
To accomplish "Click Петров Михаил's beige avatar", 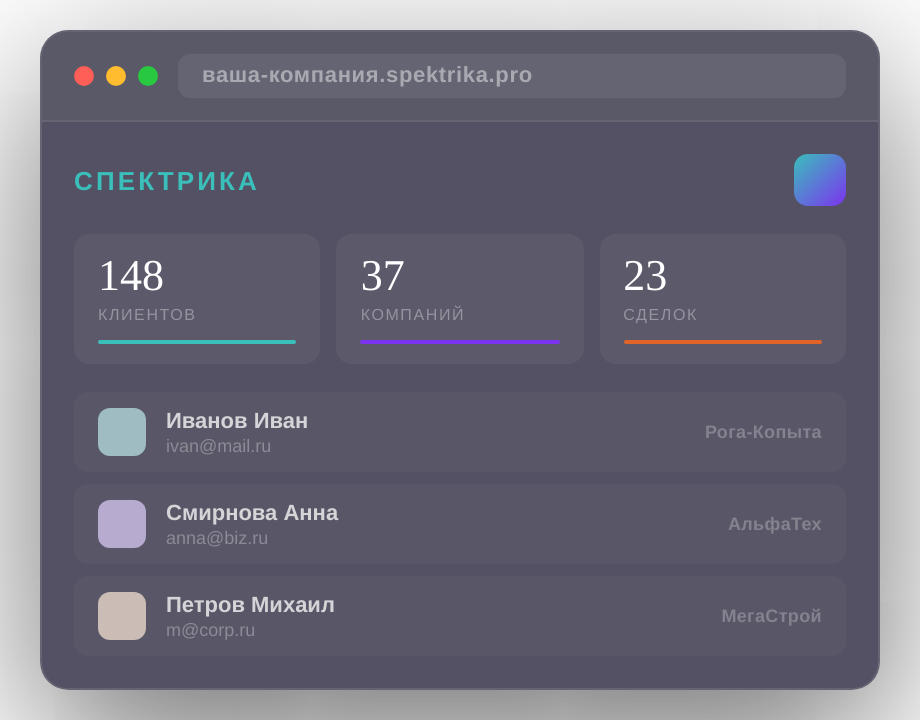I will tap(122, 616).
